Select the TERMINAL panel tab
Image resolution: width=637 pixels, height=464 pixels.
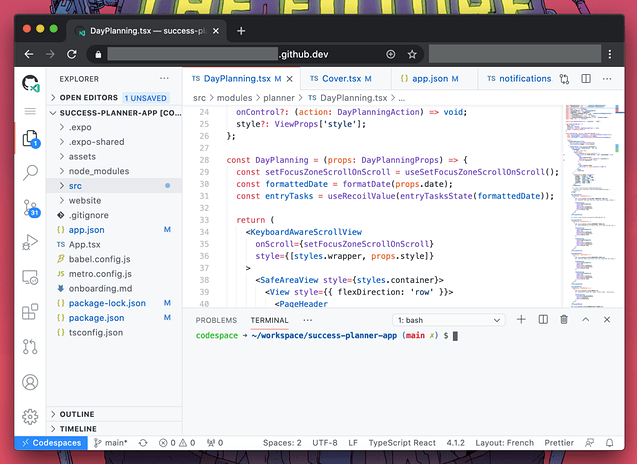click(269, 320)
